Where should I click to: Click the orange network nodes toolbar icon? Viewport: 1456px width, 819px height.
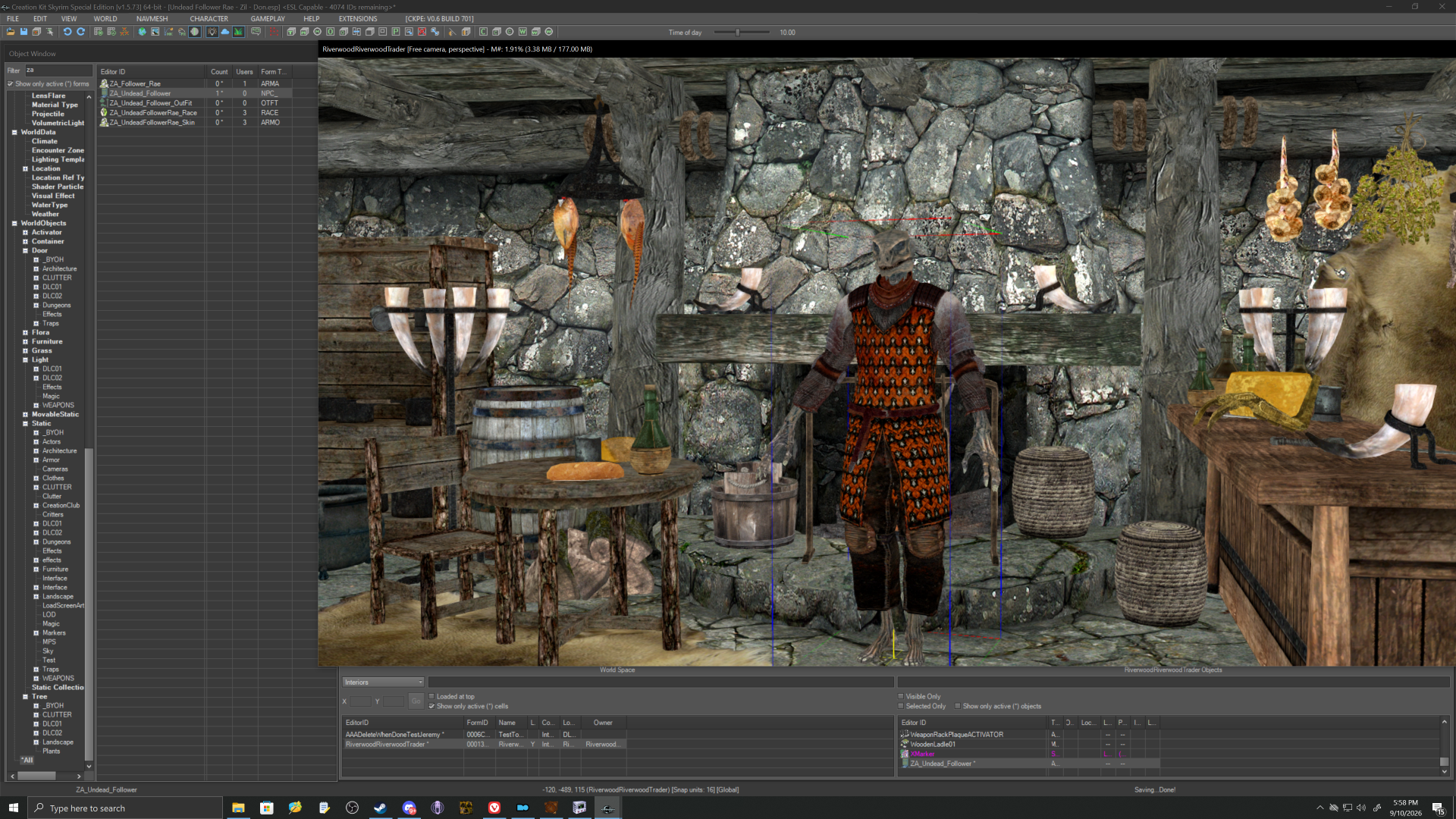coord(124,32)
